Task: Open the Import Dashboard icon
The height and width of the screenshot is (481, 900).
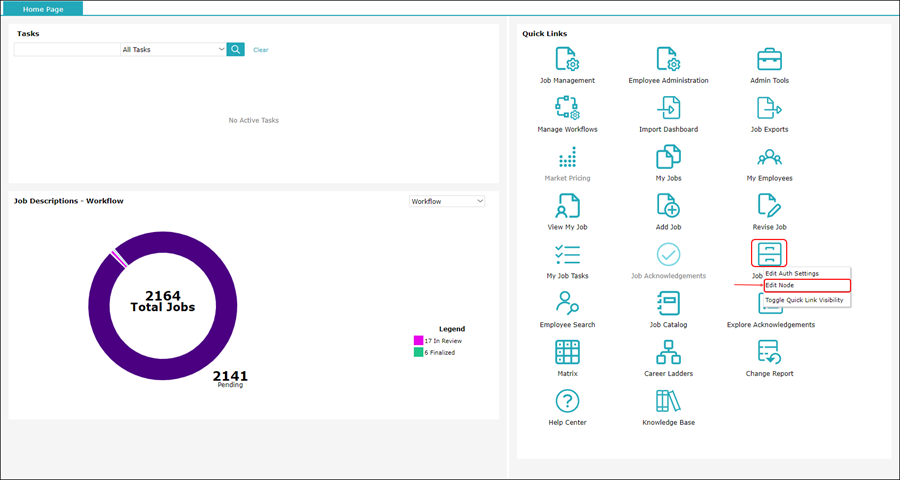Action: (668, 108)
